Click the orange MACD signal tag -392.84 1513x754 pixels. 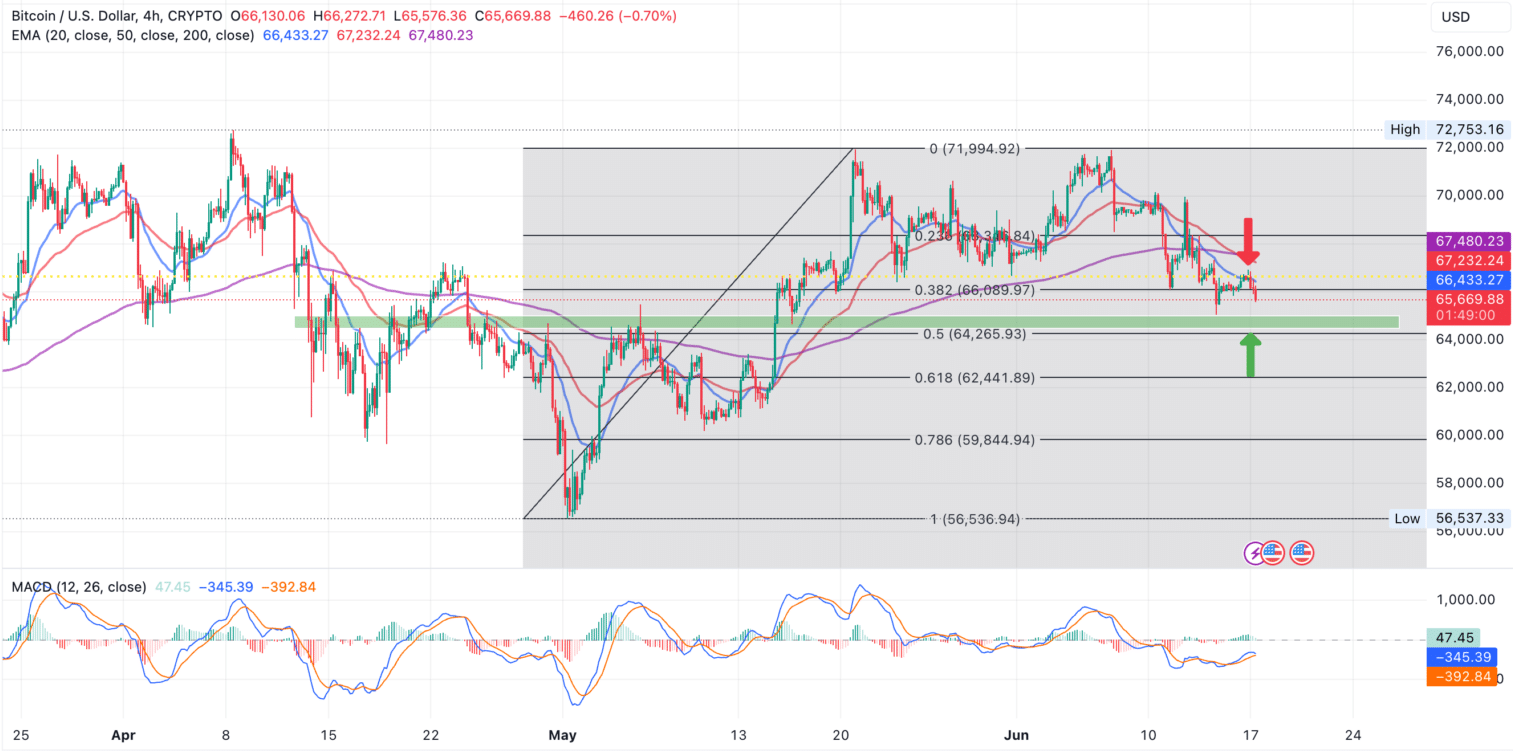coord(1462,677)
